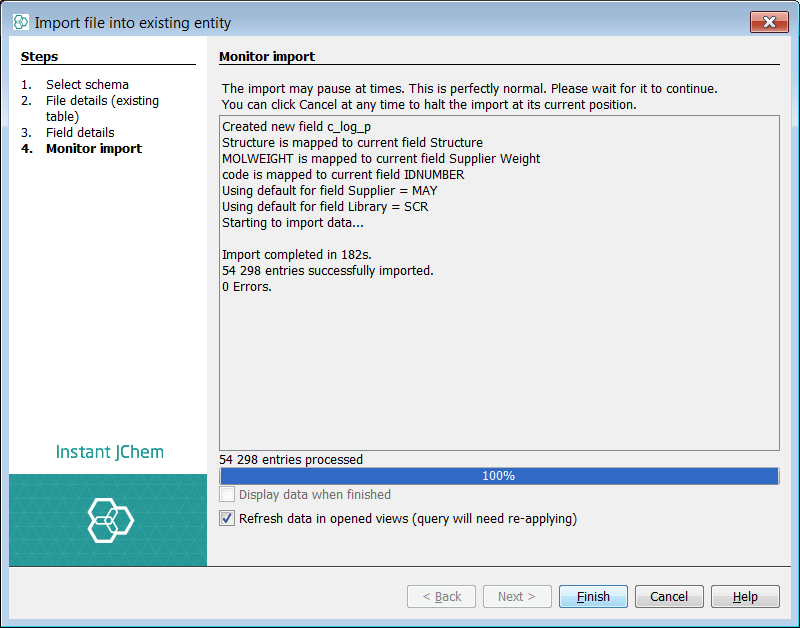Select step 1 Select schema
The height and width of the screenshot is (628, 800).
click(x=87, y=85)
